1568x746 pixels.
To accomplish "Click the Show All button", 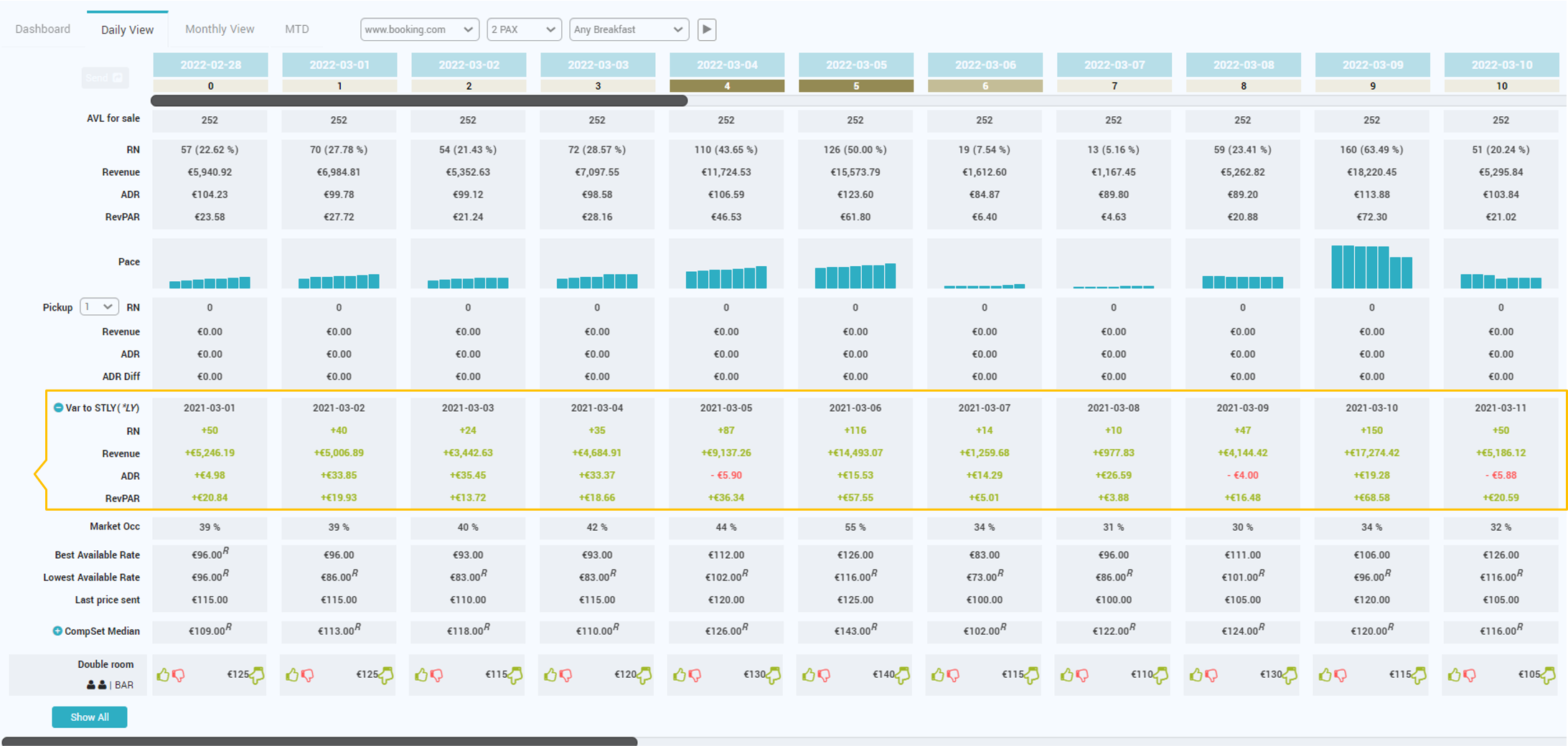I will [90, 717].
